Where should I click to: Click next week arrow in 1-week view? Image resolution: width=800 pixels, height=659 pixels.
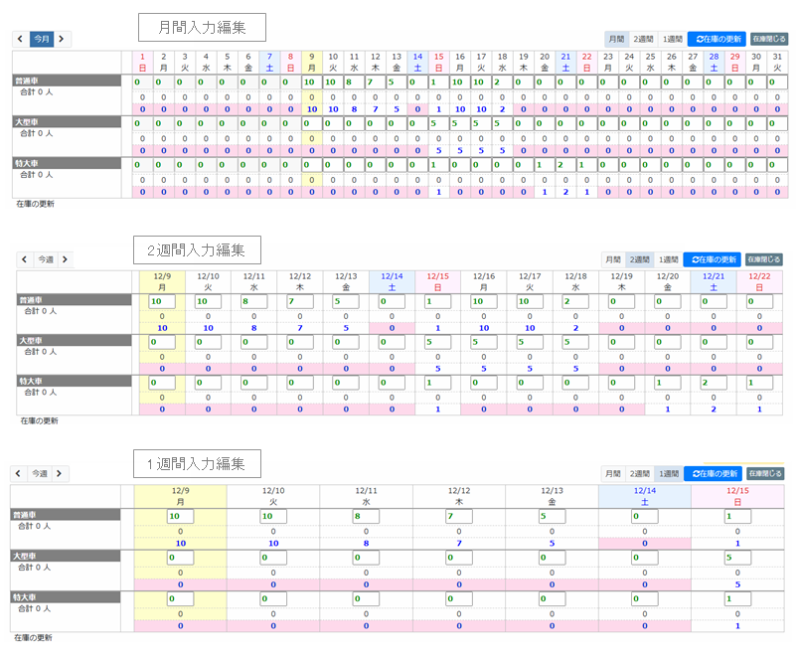pyautogui.click(x=60, y=473)
